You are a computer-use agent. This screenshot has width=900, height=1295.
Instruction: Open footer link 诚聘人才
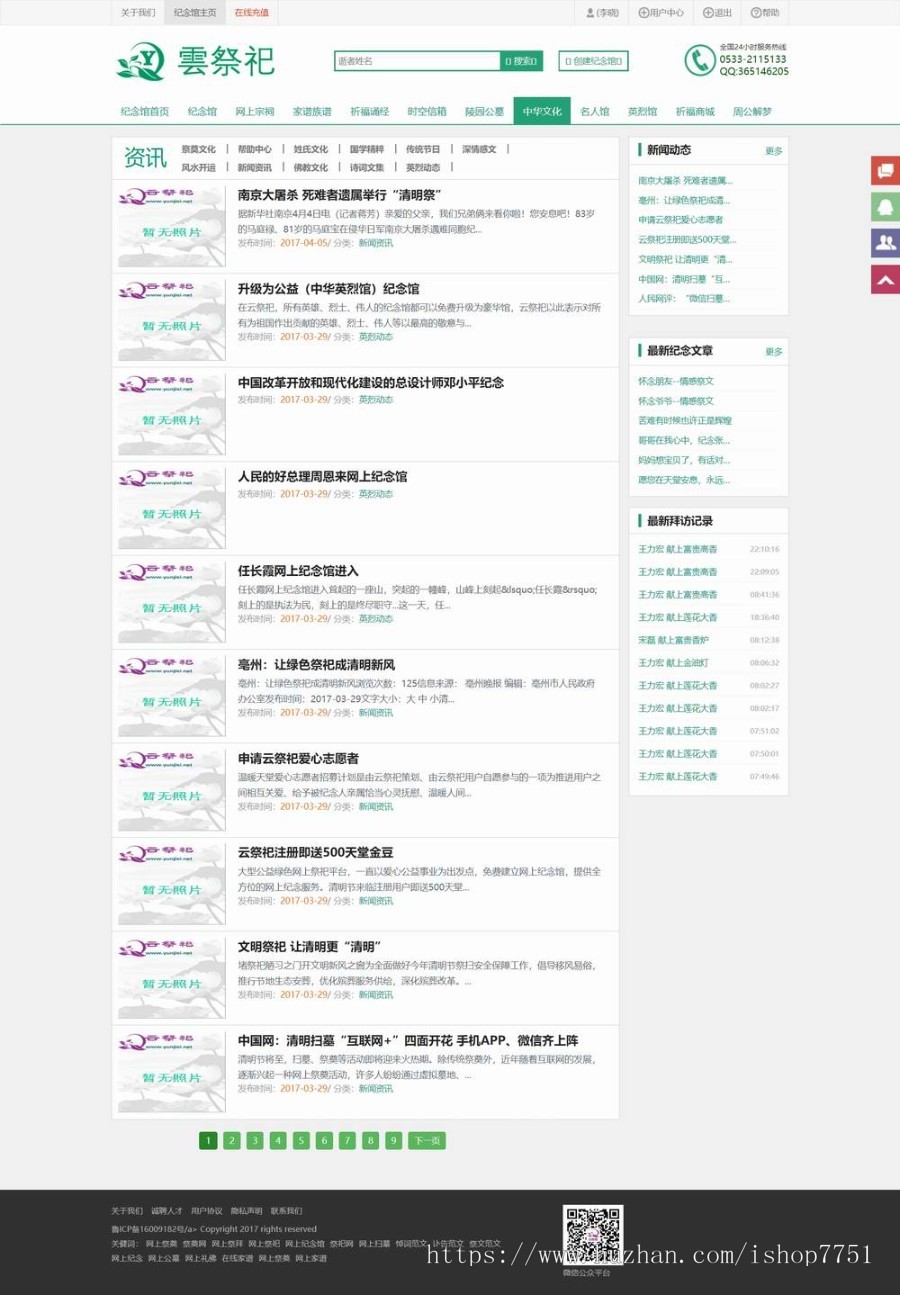coord(167,1211)
